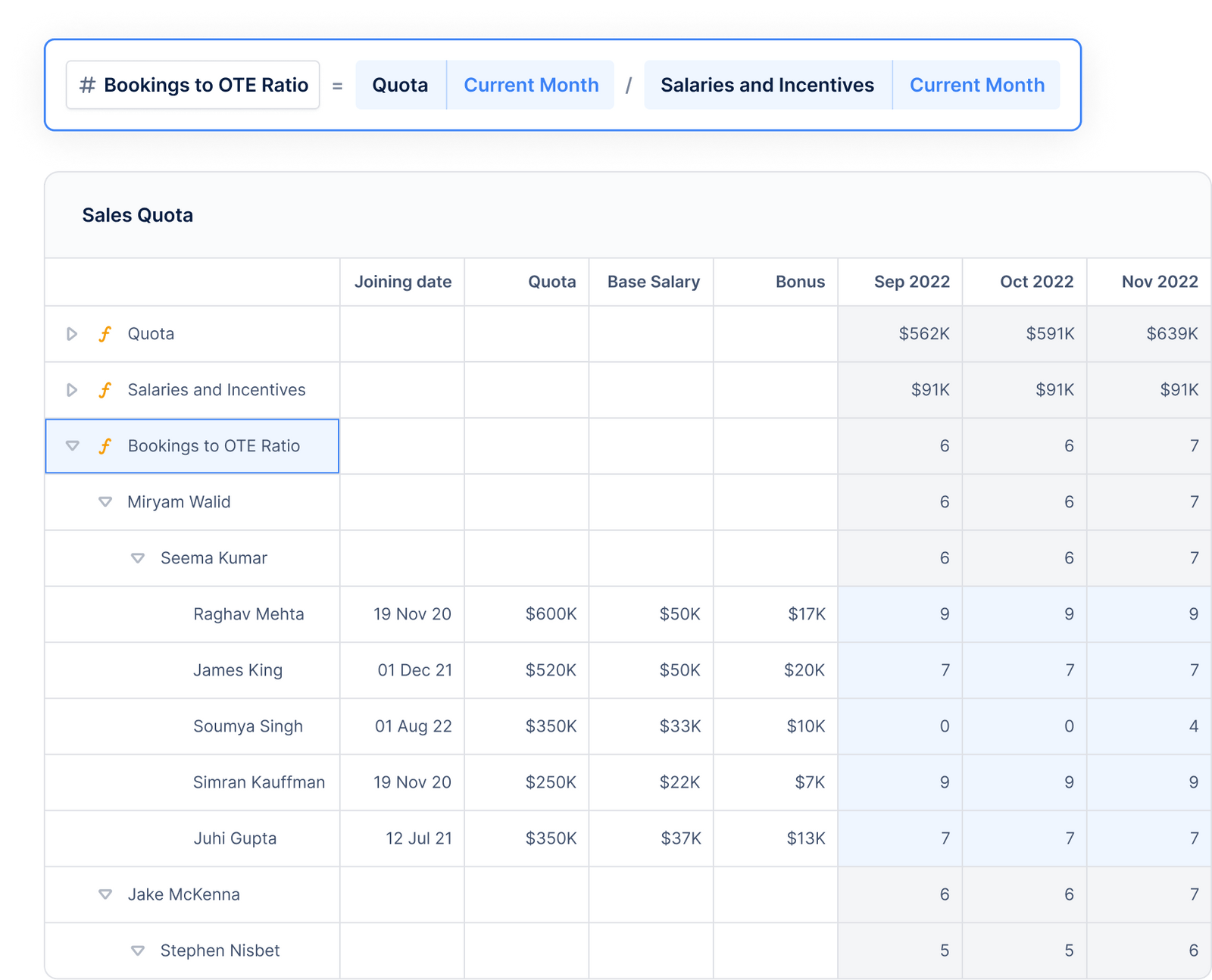Collapse the Bookings to OTE Ratio breakdown
Viewport: 1212px width, 980px height.
pos(72,446)
